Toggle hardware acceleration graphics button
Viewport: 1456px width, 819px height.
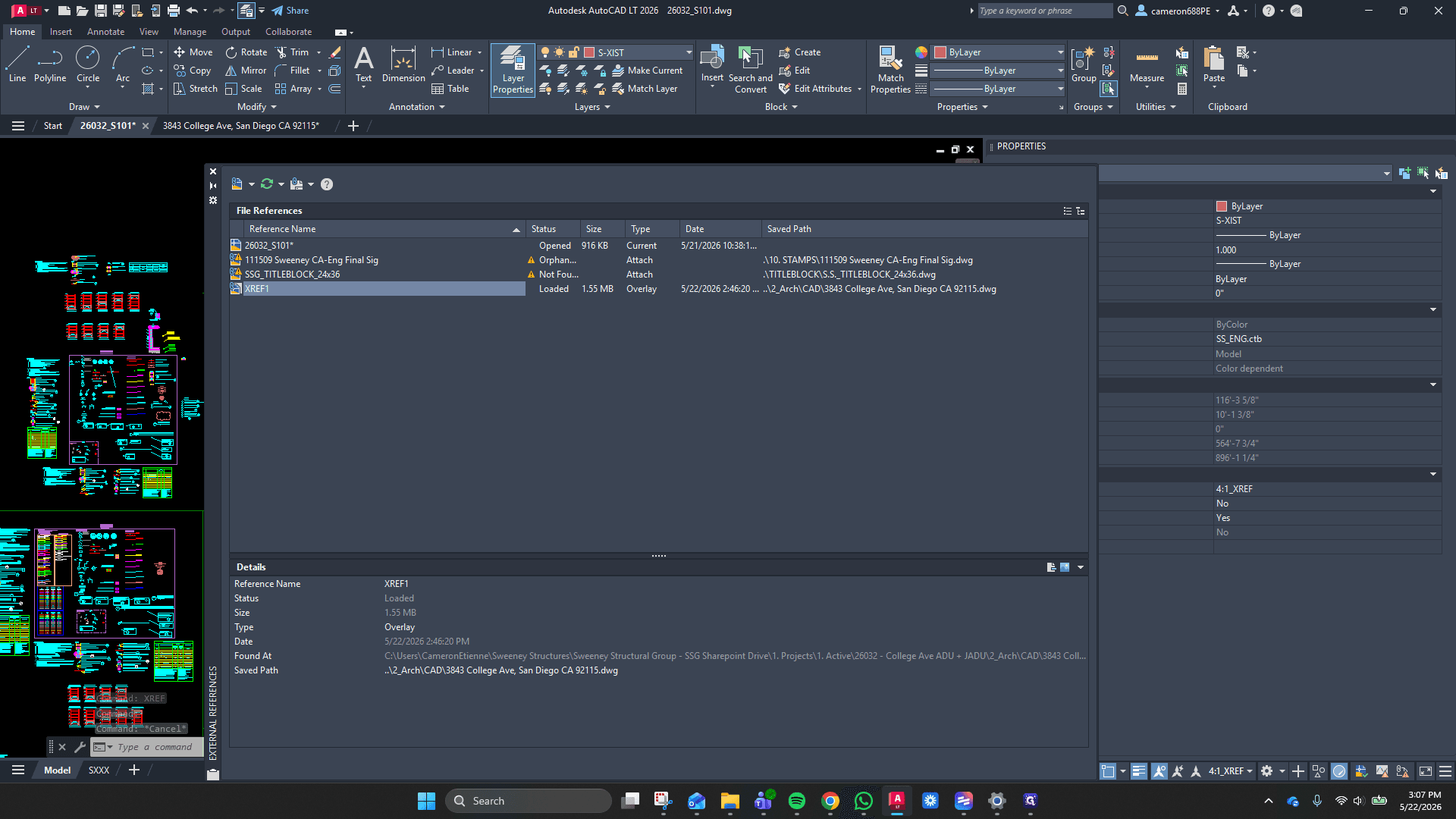point(1339,771)
